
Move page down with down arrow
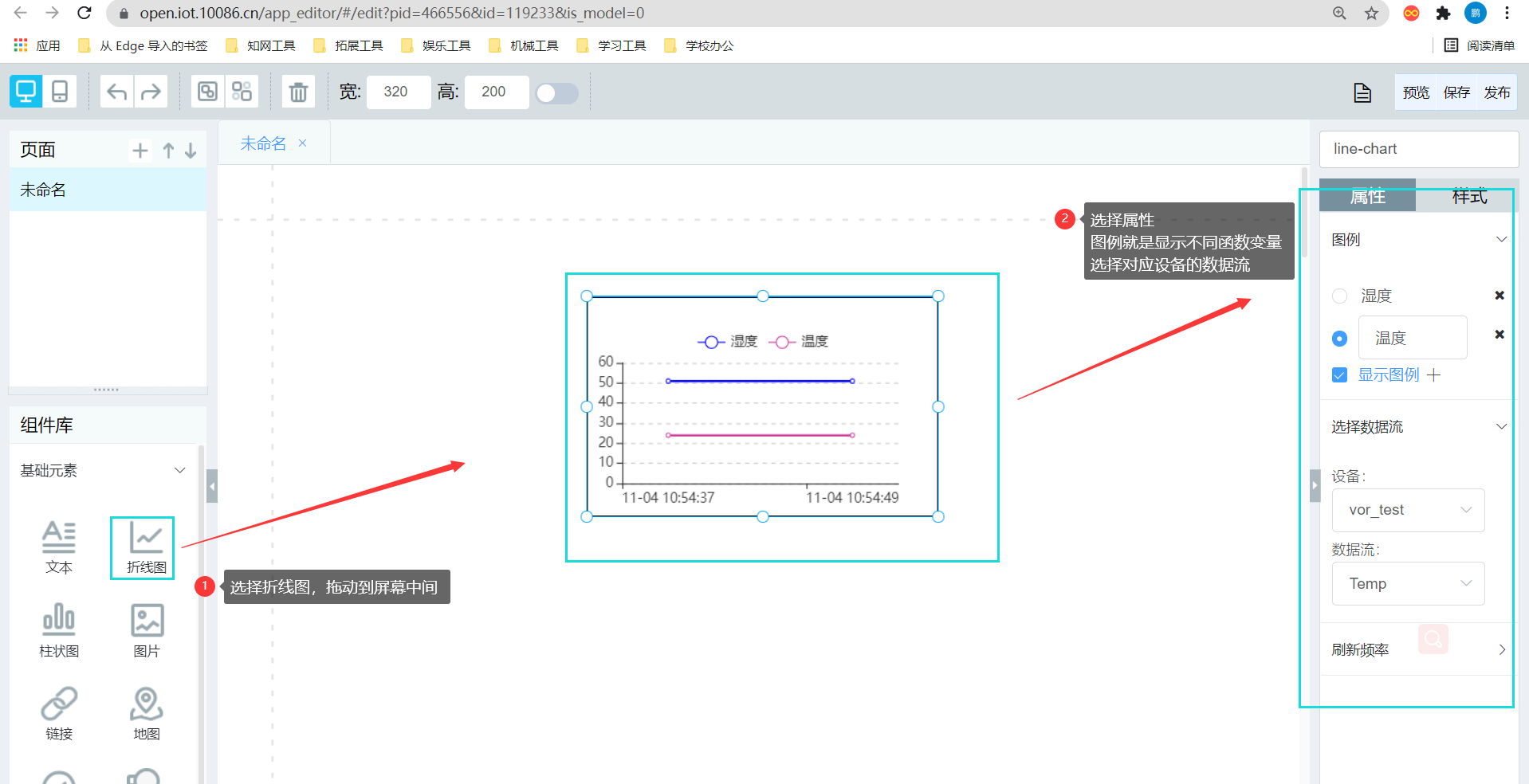[x=191, y=151]
